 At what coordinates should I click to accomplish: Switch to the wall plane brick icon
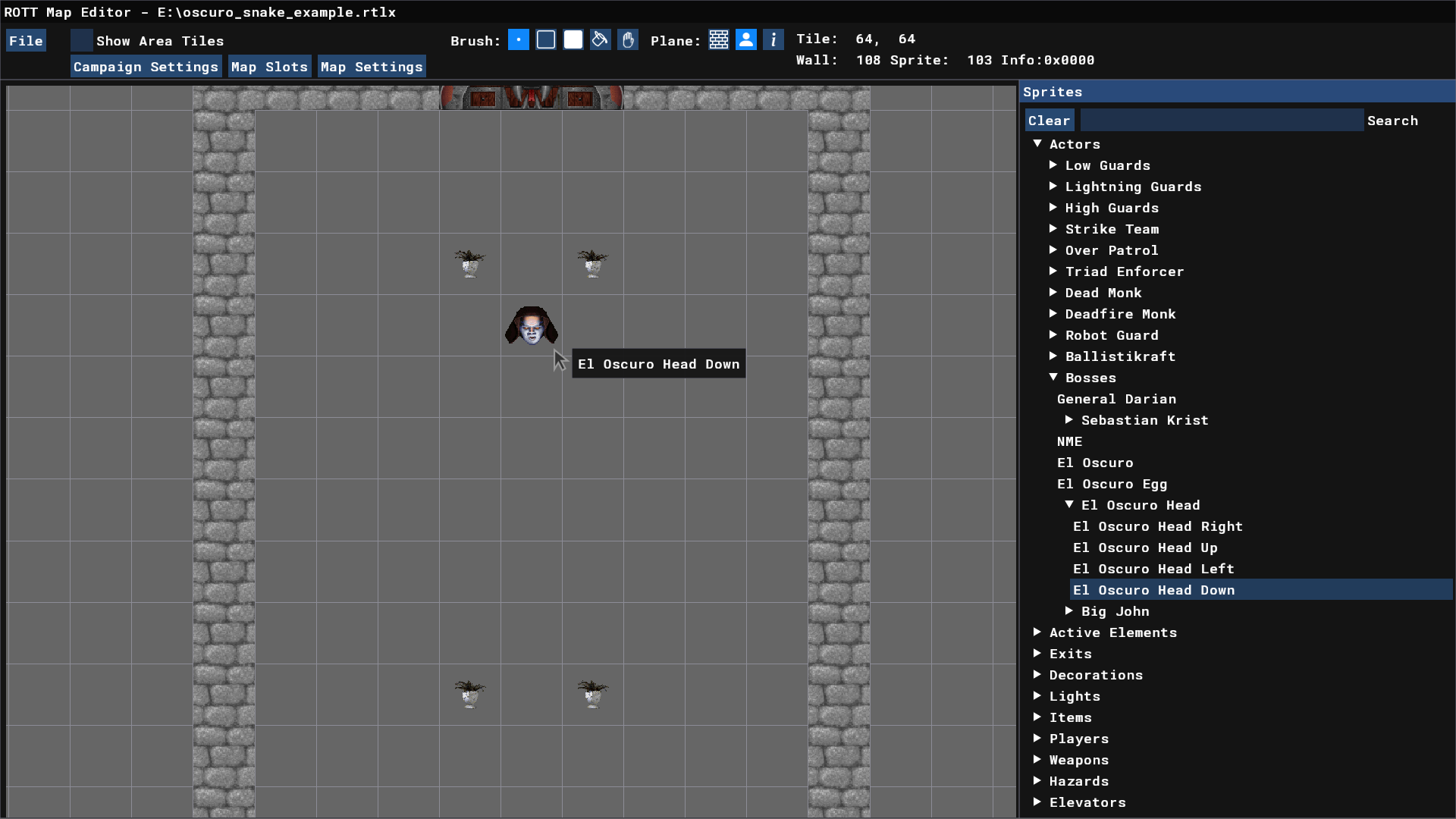coord(719,40)
